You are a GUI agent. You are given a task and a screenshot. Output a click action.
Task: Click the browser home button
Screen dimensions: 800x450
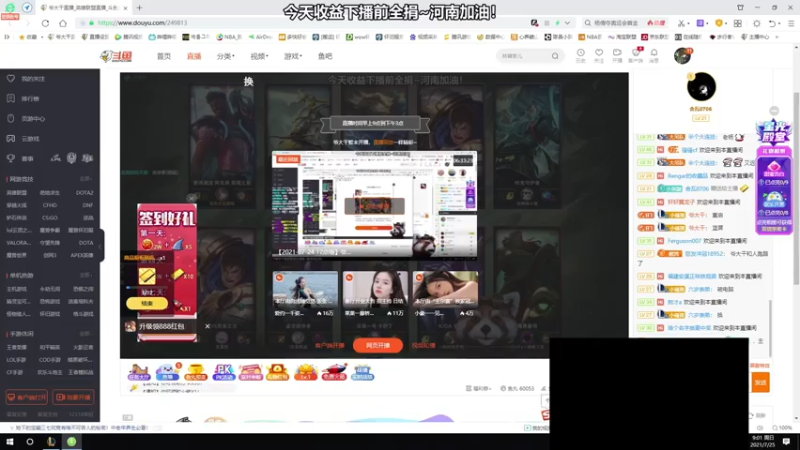tap(63, 23)
